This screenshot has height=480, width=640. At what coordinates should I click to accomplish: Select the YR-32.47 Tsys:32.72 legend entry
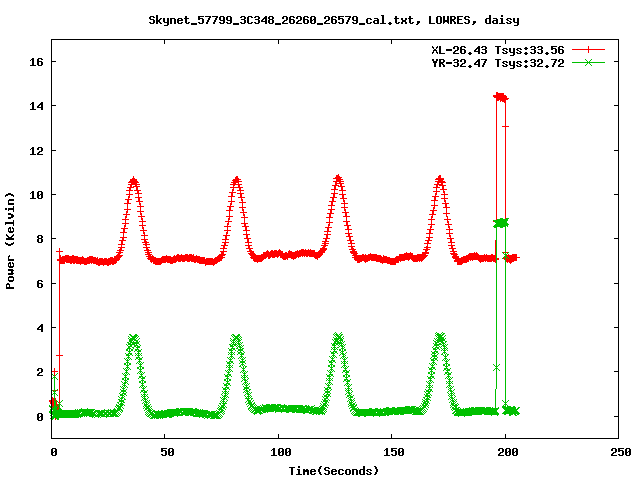[x=498, y=63]
